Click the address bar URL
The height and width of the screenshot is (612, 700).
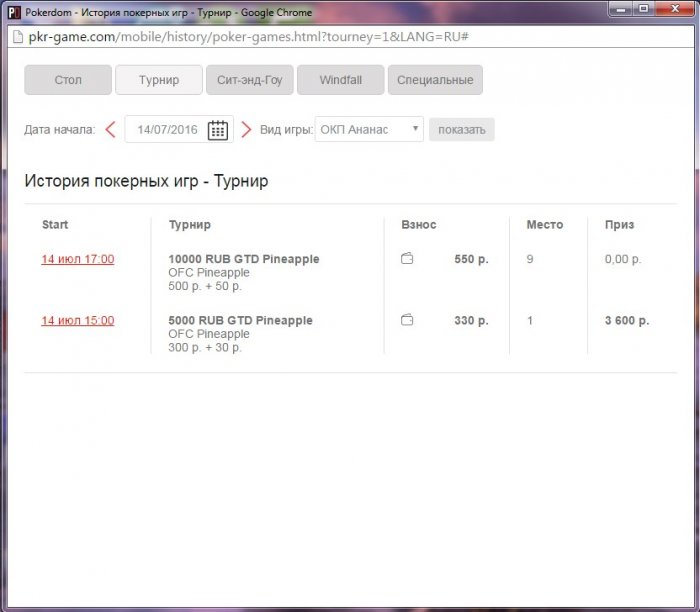coord(248,37)
